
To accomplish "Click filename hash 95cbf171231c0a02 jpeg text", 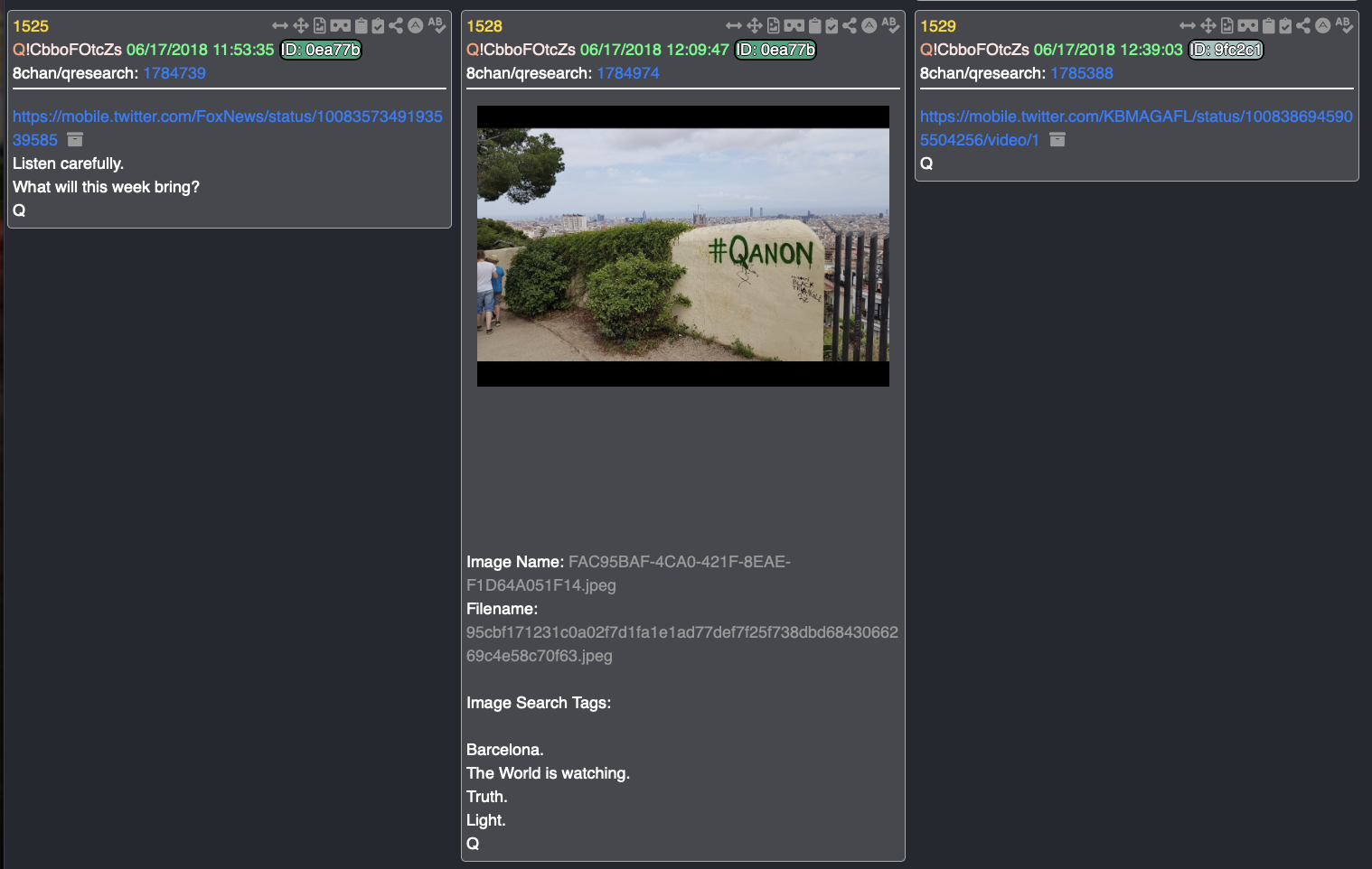I will (682, 644).
